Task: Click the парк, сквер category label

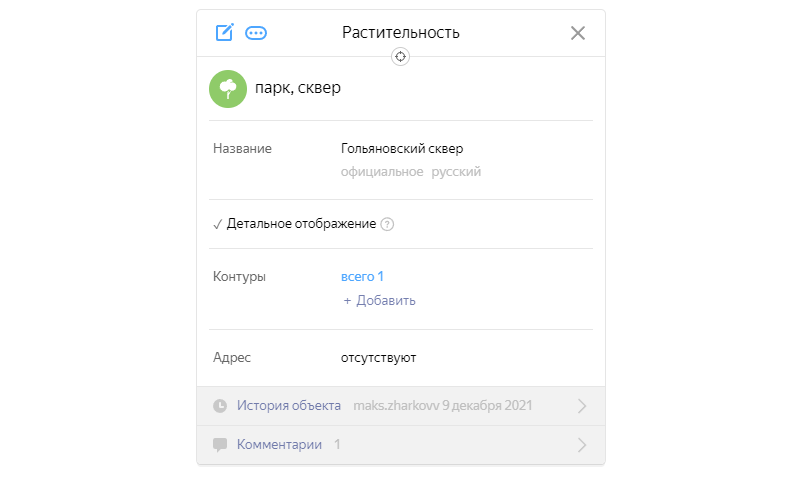Action: tap(298, 88)
